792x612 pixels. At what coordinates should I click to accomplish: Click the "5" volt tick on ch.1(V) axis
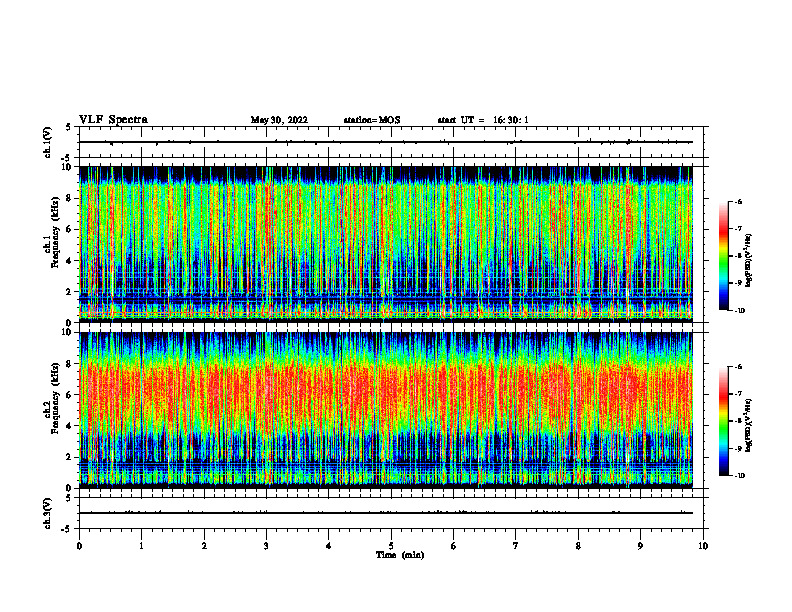(x=69, y=128)
